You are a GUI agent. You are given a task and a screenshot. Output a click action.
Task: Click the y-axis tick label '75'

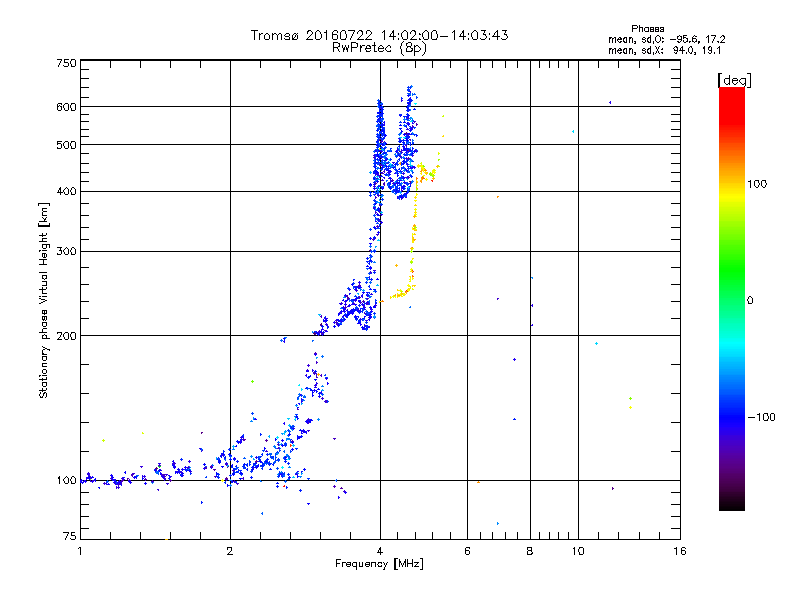point(70,536)
